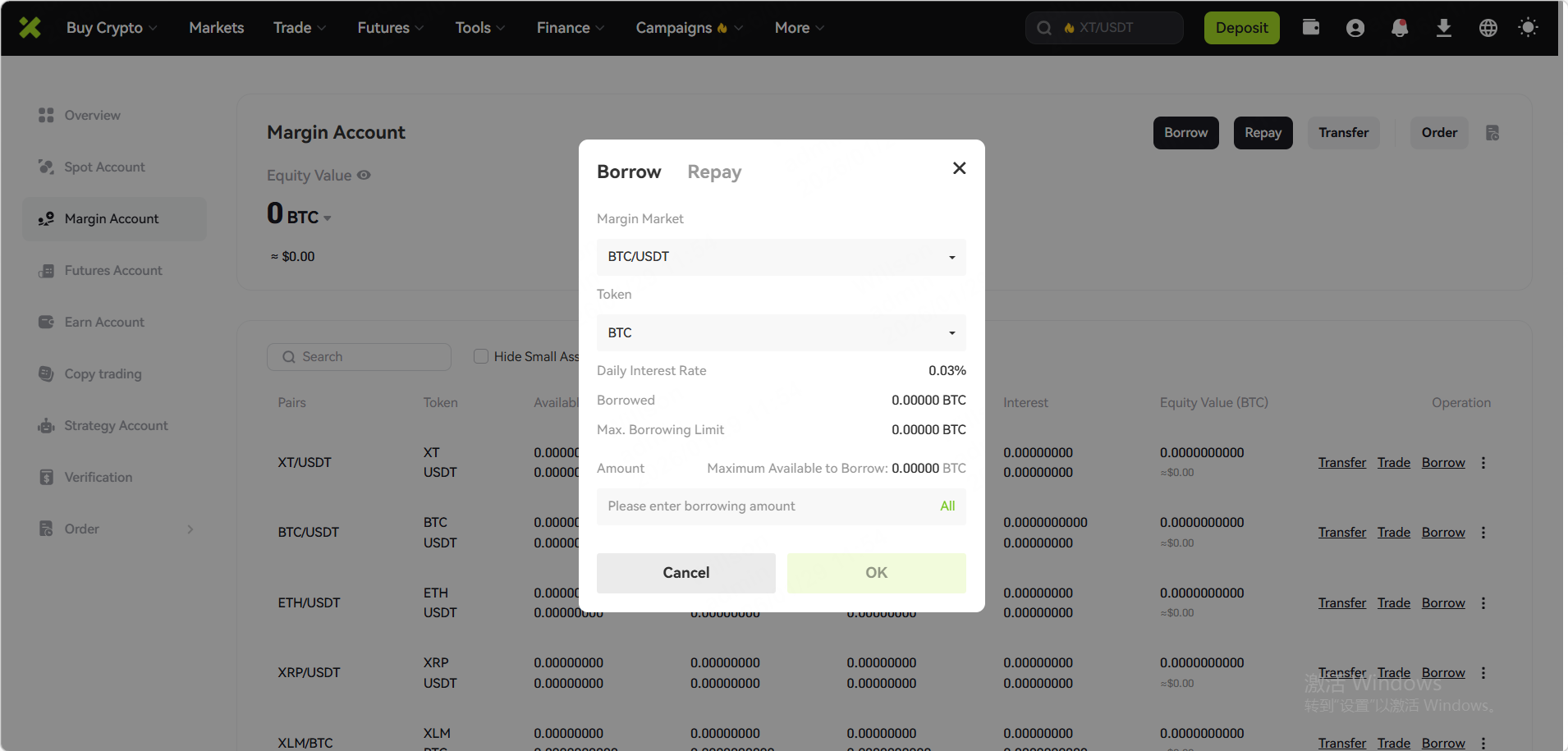Click the borrowing amount input field
Image resolution: width=1568 pixels, height=751 pixels.
tap(763, 506)
